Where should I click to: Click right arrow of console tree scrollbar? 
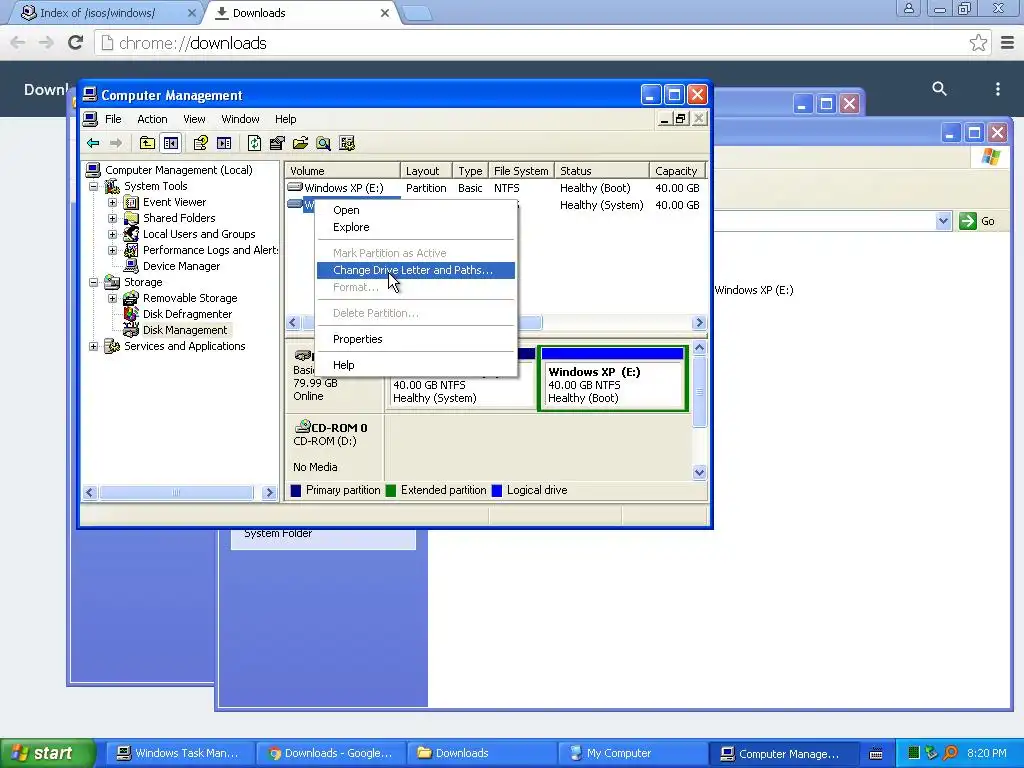[x=269, y=493]
